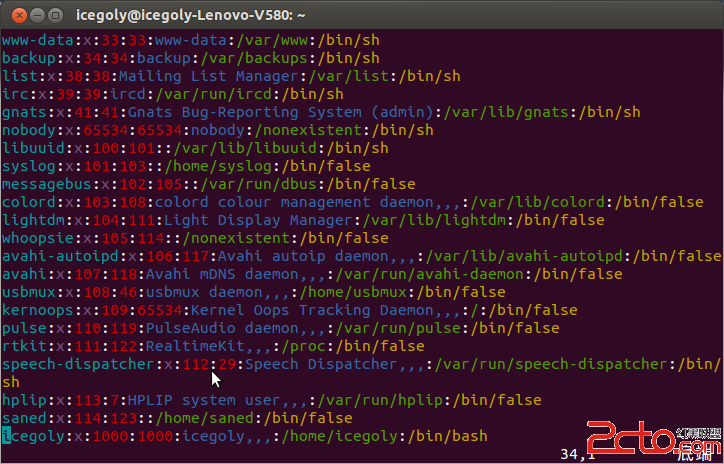This screenshot has width=724, height=464.
Task: Click the /home/syslog home directory
Action: click(x=219, y=166)
